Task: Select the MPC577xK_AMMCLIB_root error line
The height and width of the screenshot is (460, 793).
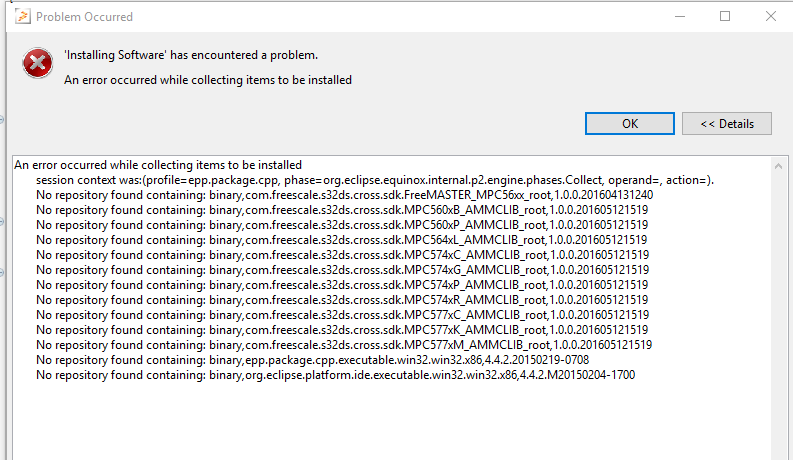Action: pyautogui.click(x=341, y=330)
